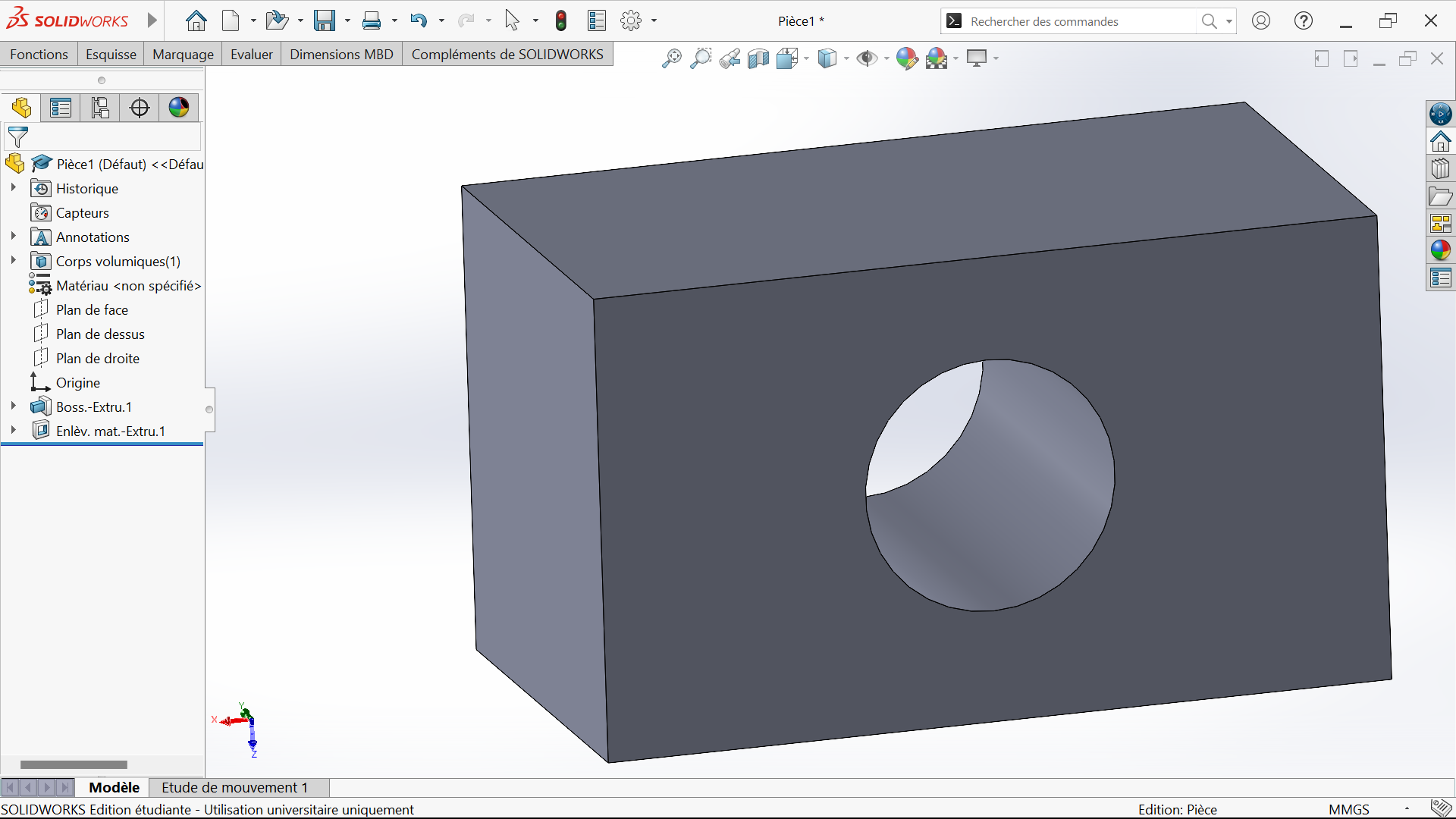Screen dimensions: 1456x819
Task: Click the Open document folder icon
Action: point(277,20)
